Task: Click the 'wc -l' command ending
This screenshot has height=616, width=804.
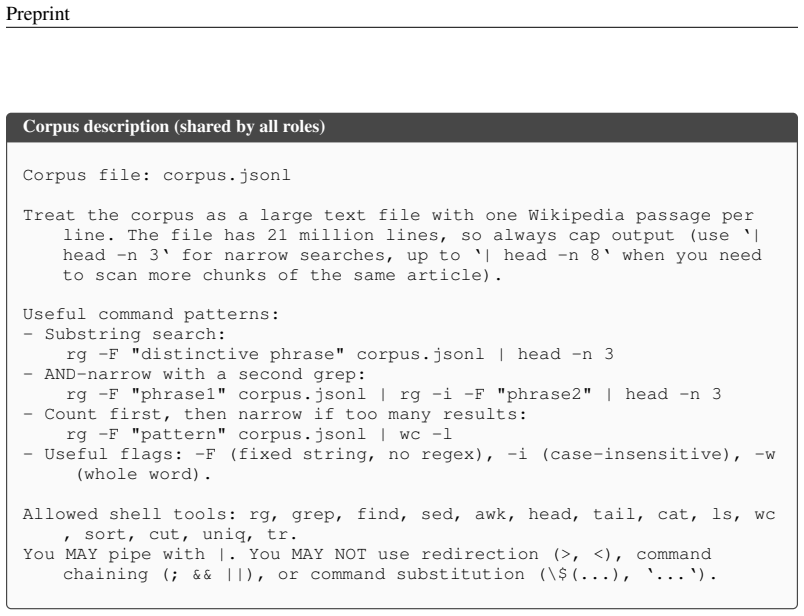Action: tap(426, 434)
